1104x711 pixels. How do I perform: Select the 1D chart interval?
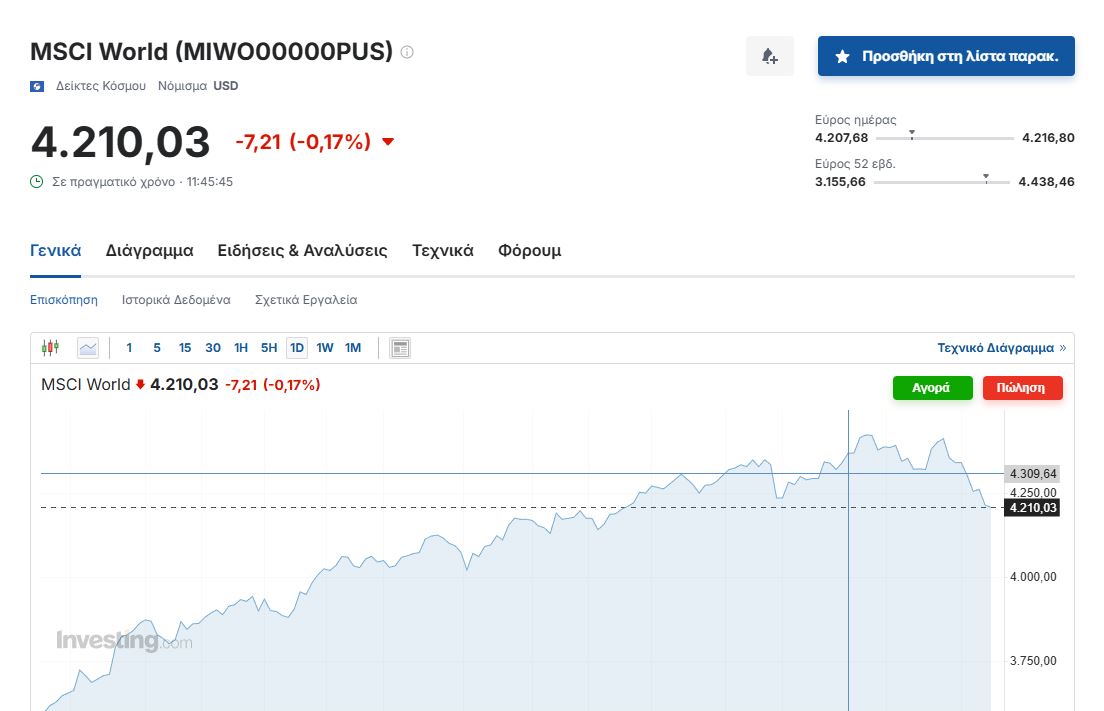pyautogui.click(x=296, y=348)
